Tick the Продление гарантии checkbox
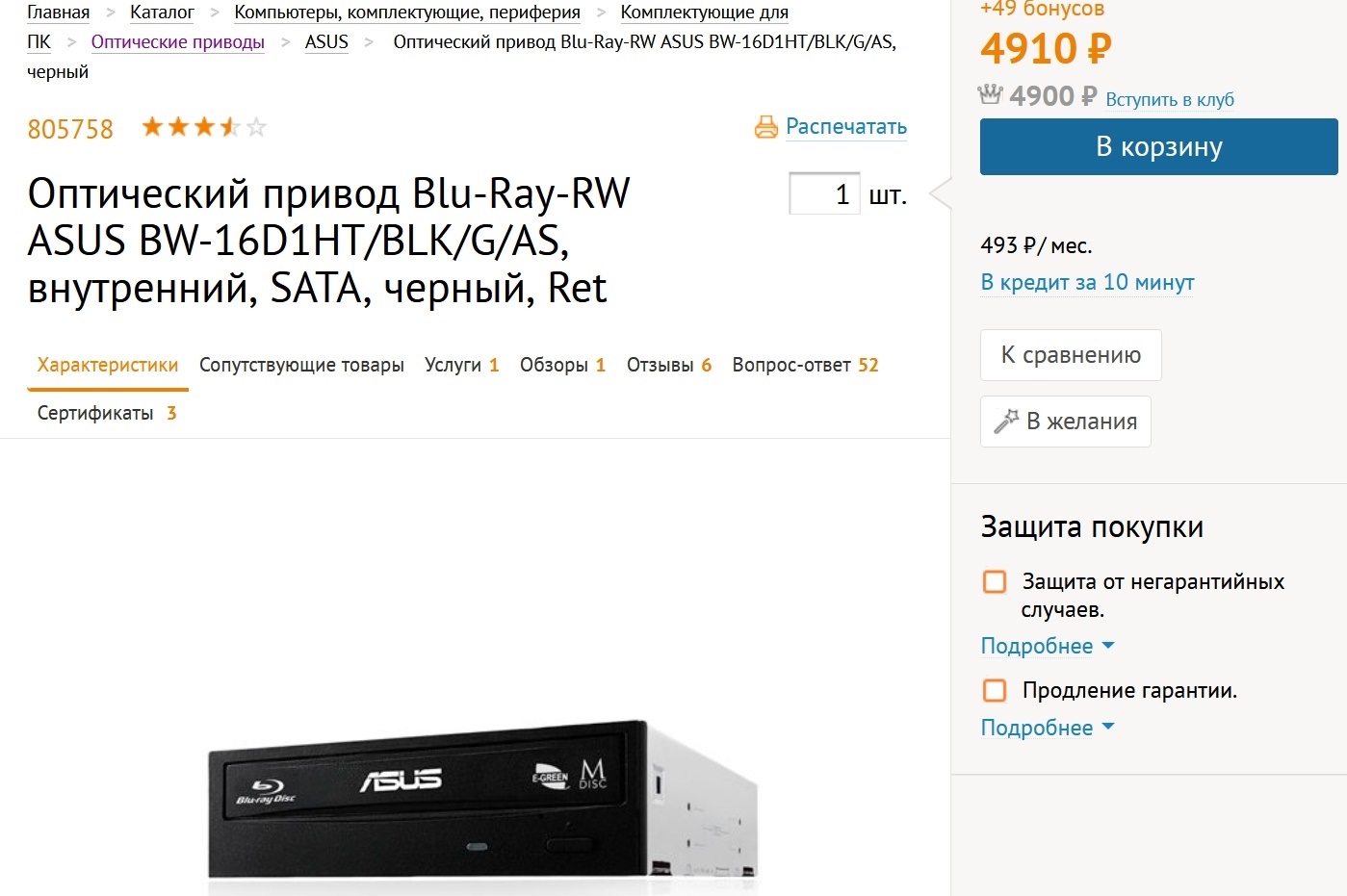The image size is (1347, 896). [995, 690]
